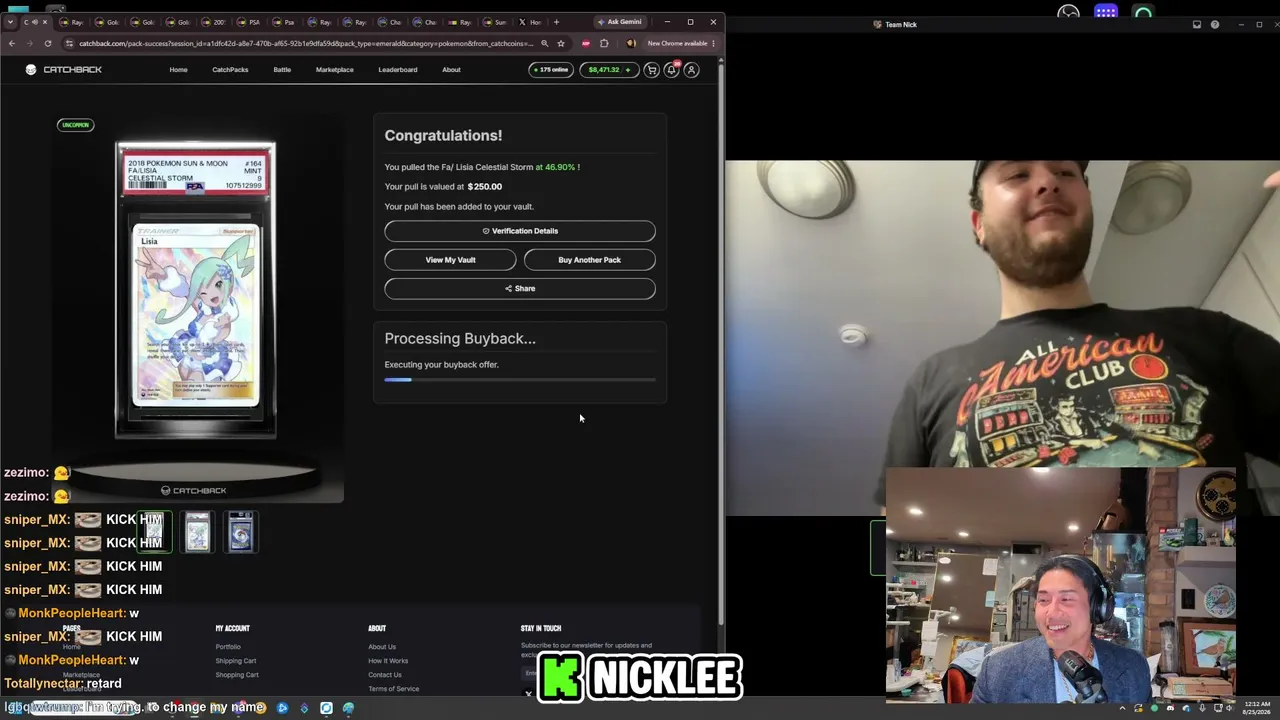Click the $8,471.32 balance pill
This screenshot has width=1280, height=720.
(x=608, y=70)
